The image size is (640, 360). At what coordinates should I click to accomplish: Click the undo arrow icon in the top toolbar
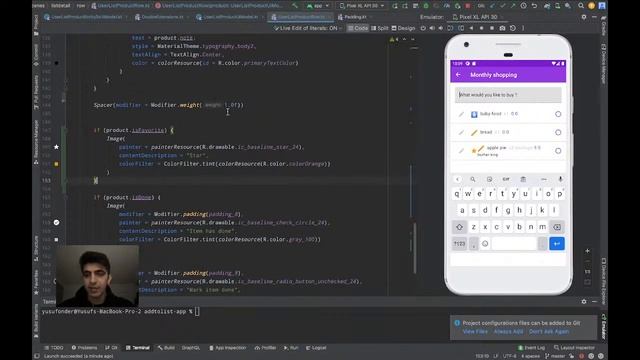(x=534, y=6)
